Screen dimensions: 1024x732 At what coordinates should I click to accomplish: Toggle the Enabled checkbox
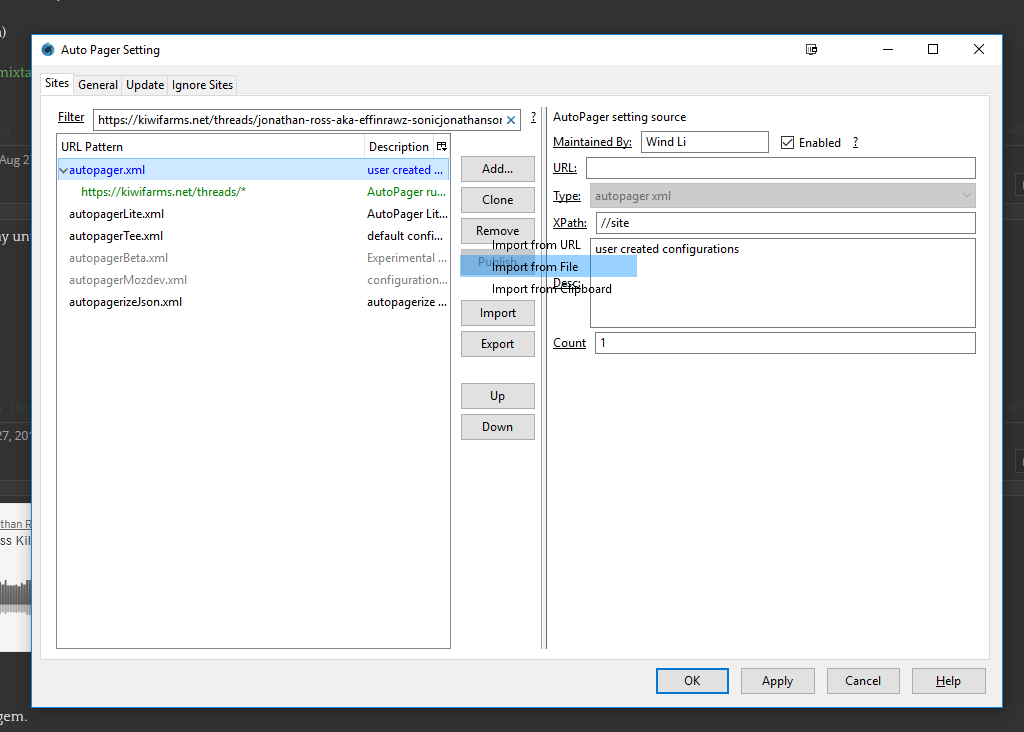(x=788, y=142)
